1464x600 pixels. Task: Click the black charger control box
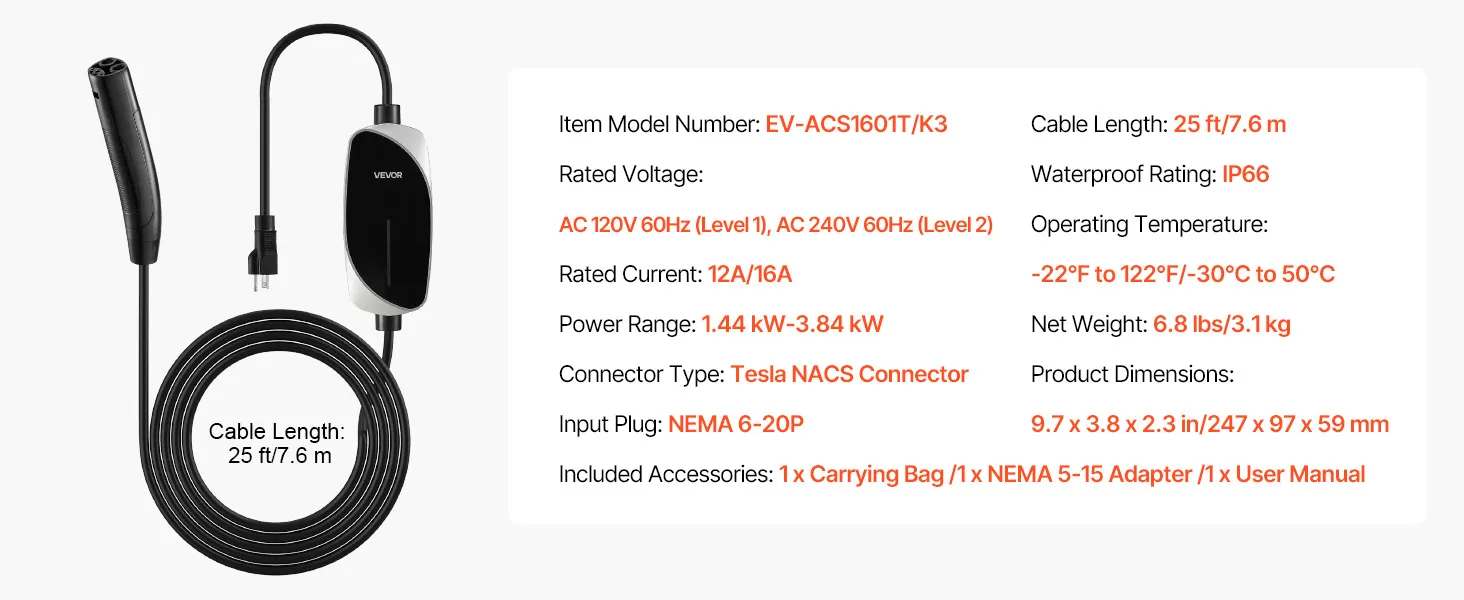(388, 220)
